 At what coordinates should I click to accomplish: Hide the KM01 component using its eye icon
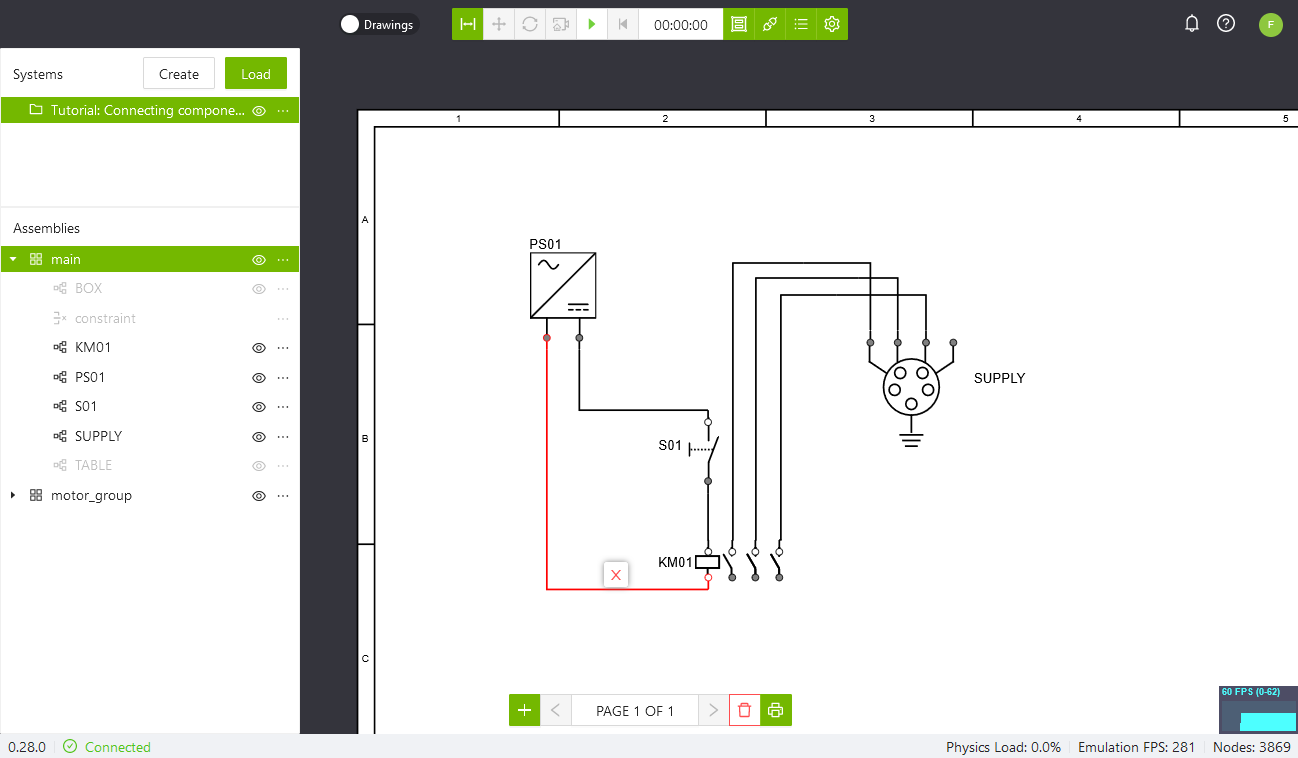coord(259,348)
